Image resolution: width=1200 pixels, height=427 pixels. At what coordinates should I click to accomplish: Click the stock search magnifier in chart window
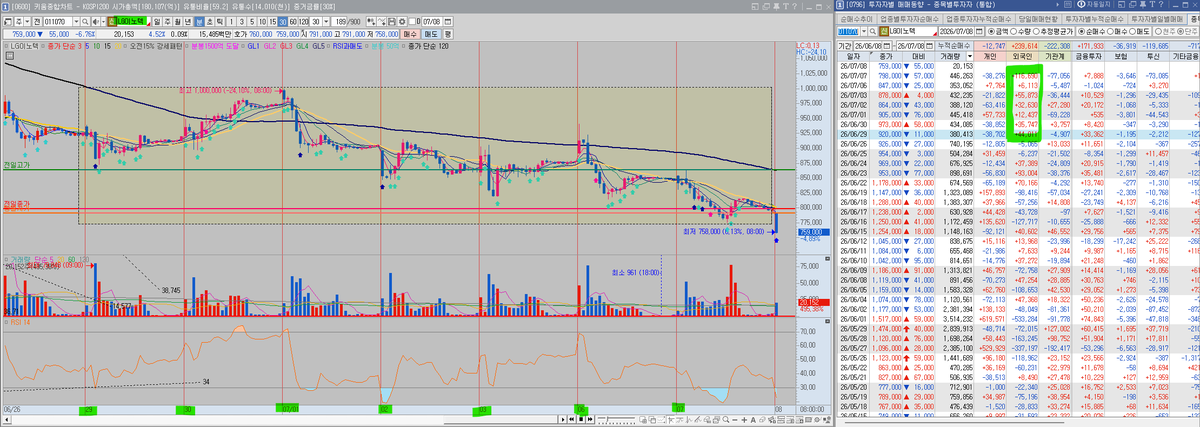pos(85,21)
